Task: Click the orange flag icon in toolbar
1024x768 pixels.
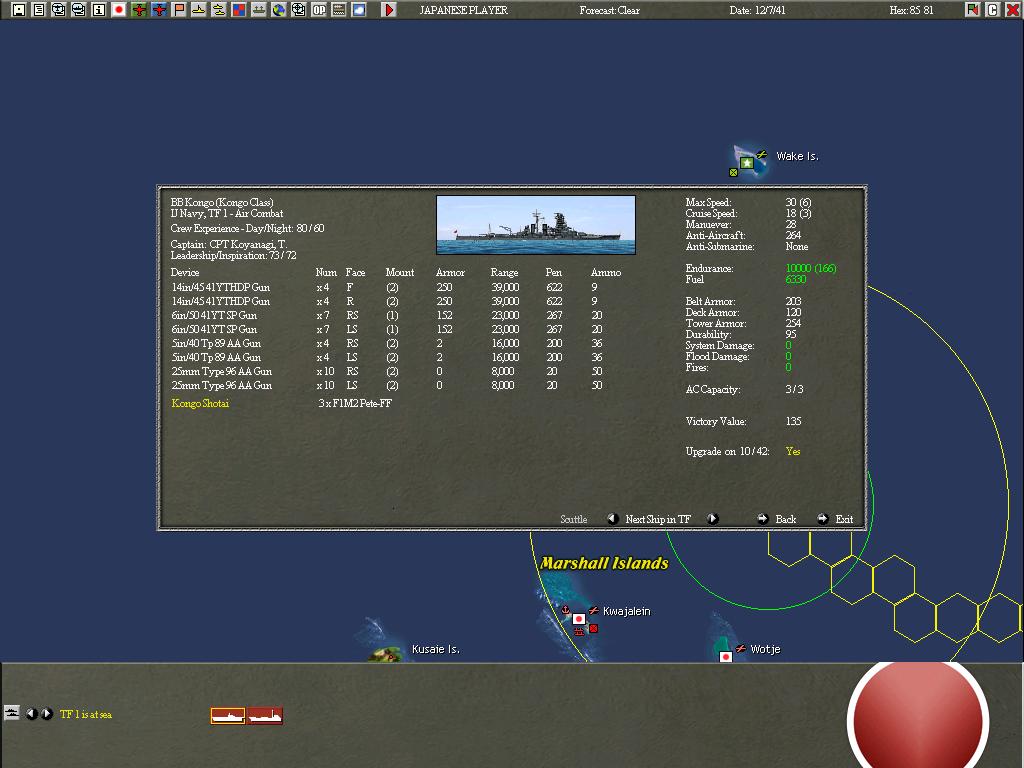Action: pos(179,10)
